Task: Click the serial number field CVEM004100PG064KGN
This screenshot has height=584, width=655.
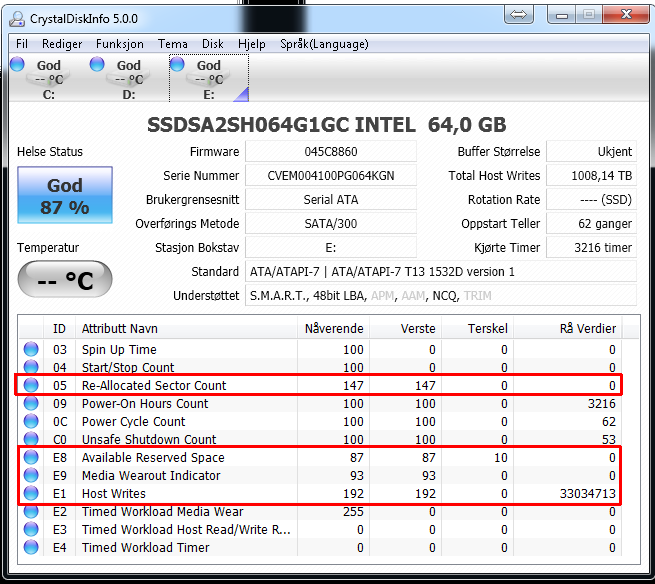Action: point(331,175)
